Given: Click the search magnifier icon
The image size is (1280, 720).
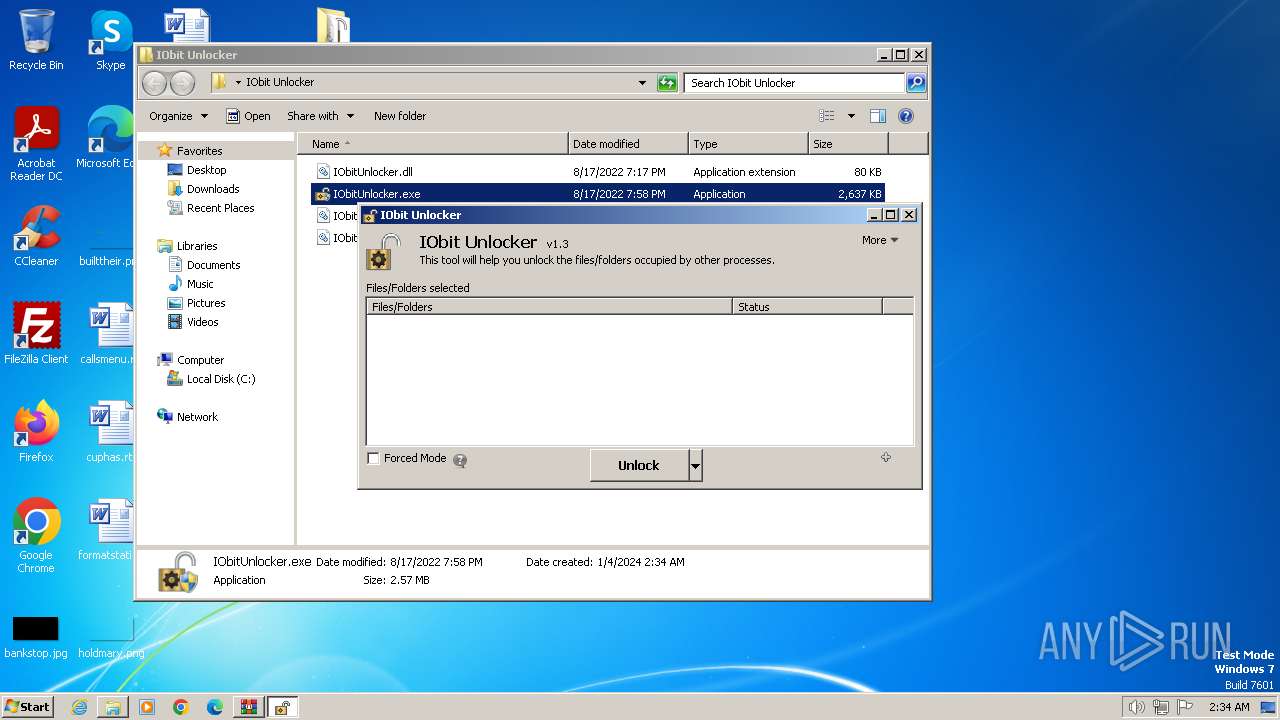Looking at the screenshot, I should click(916, 83).
